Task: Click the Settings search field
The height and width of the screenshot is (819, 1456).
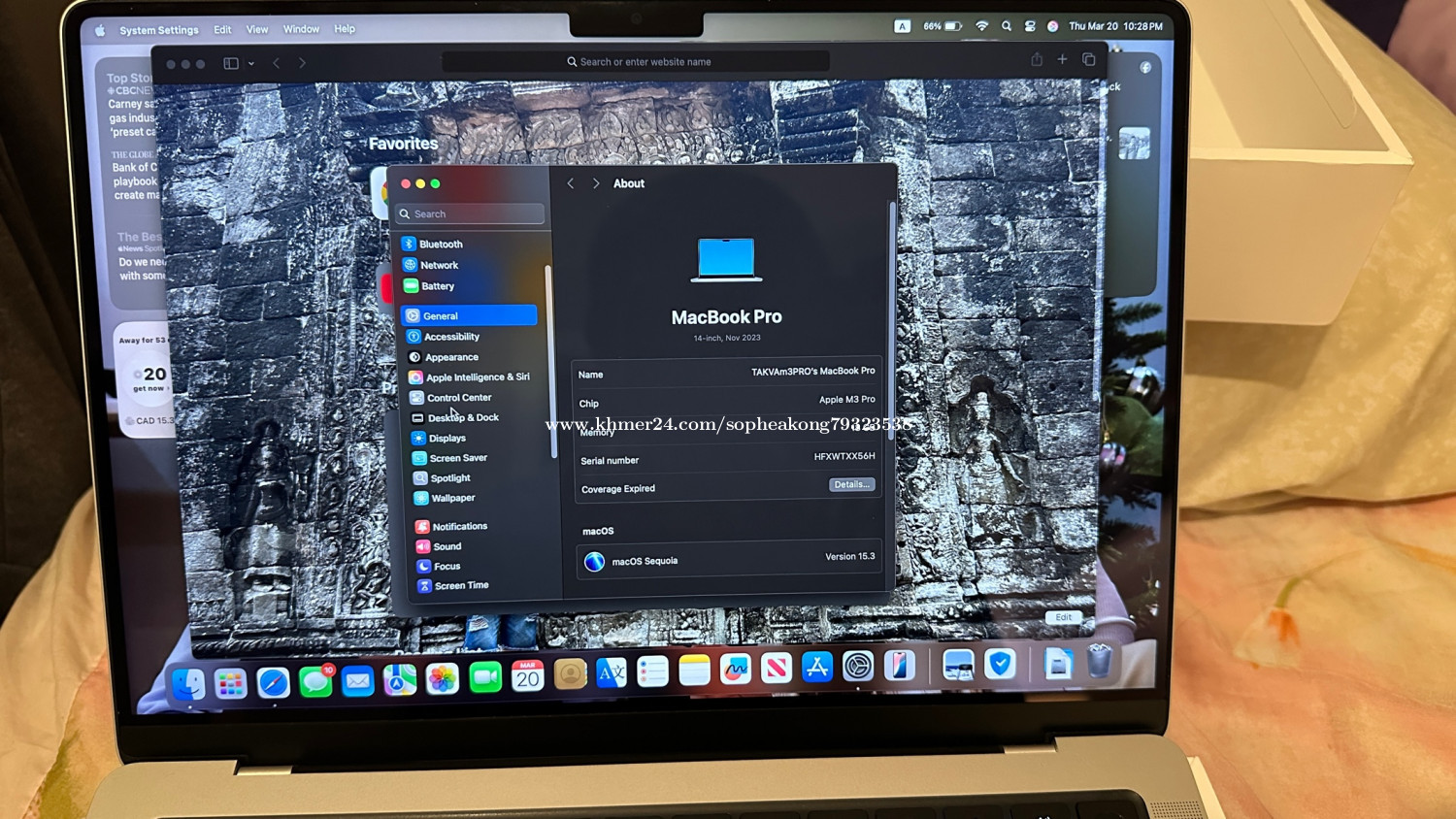Action: (x=470, y=213)
